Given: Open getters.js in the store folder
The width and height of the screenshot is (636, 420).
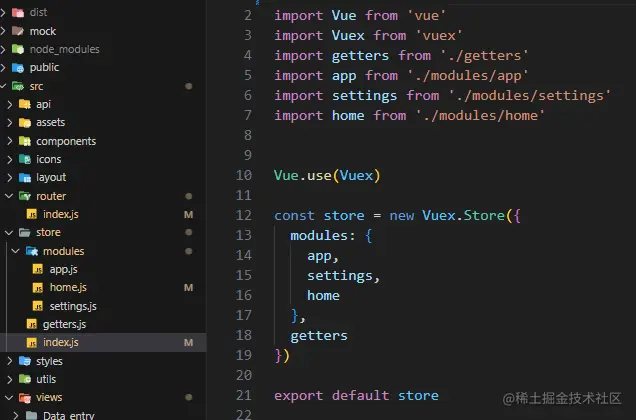Looking at the screenshot, I should tap(64, 324).
